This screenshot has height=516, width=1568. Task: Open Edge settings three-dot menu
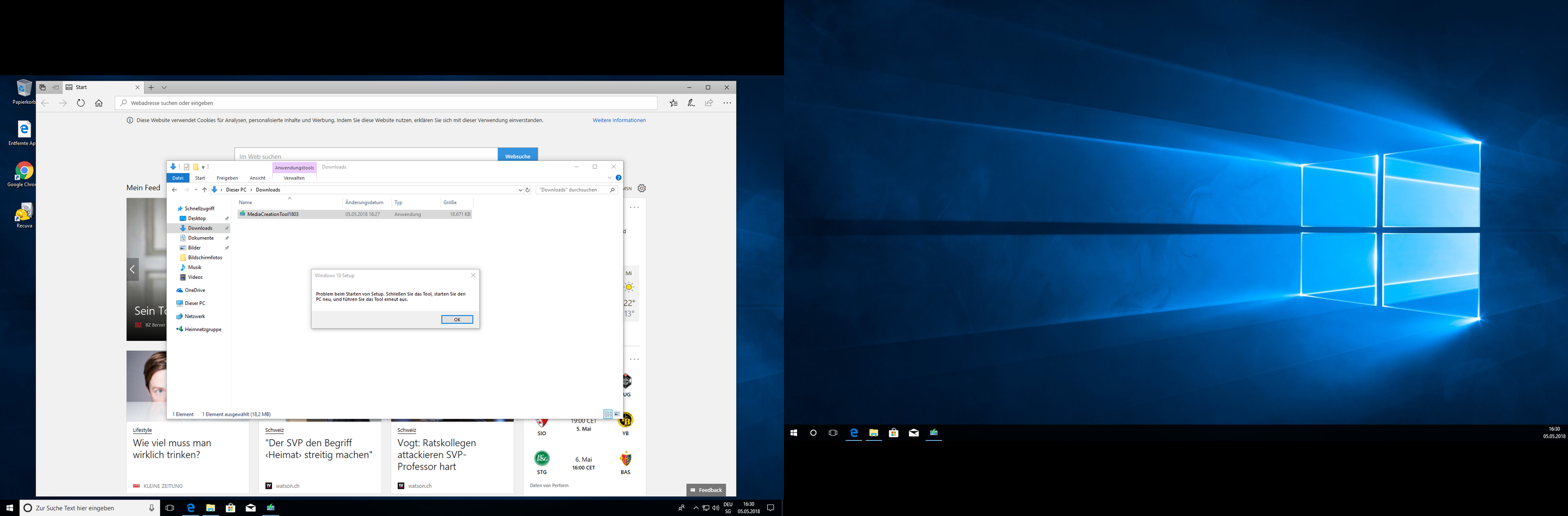click(x=727, y=103)
